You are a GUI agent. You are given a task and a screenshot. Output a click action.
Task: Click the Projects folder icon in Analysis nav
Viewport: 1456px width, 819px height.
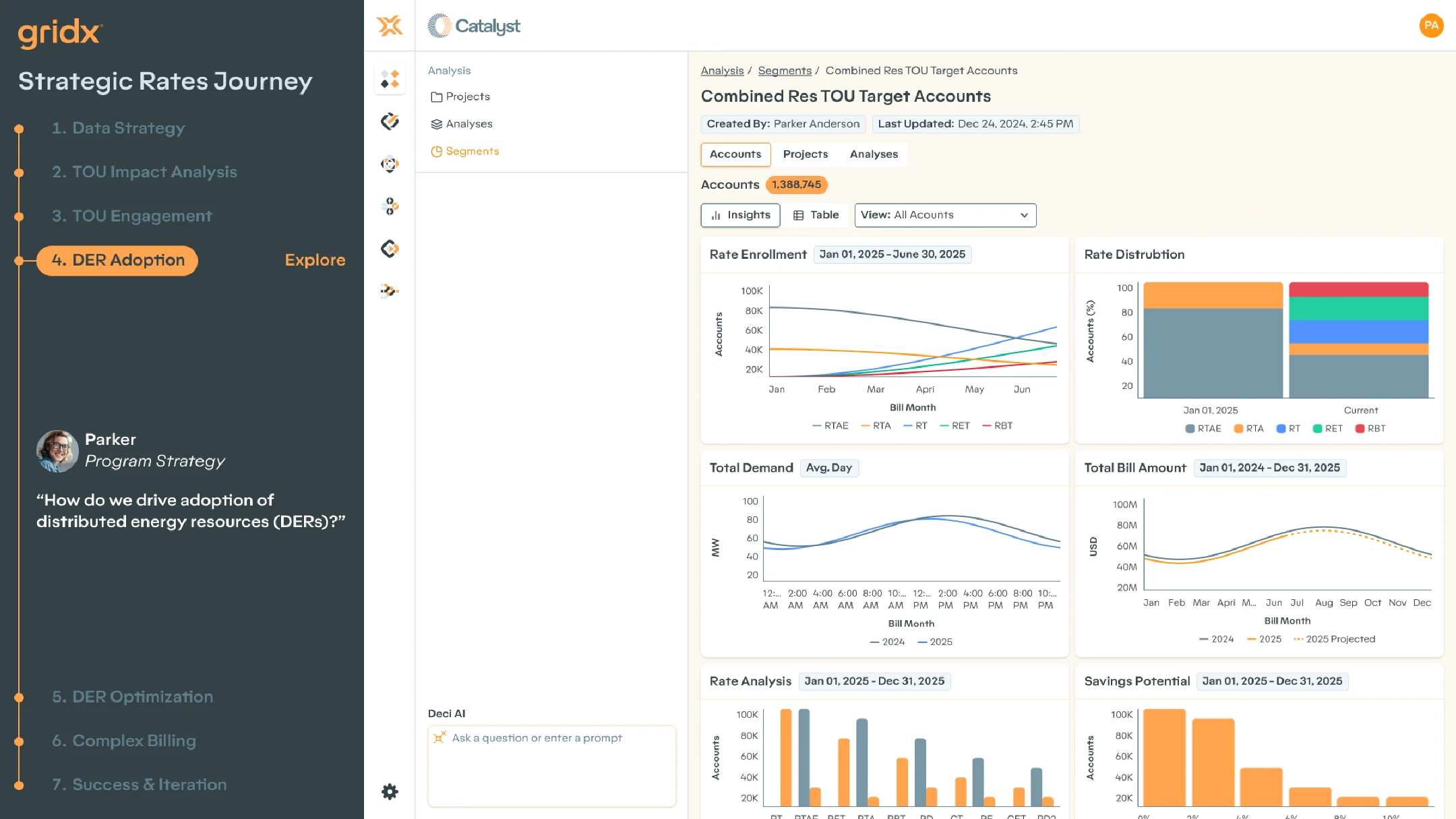(x=436, y=97)
